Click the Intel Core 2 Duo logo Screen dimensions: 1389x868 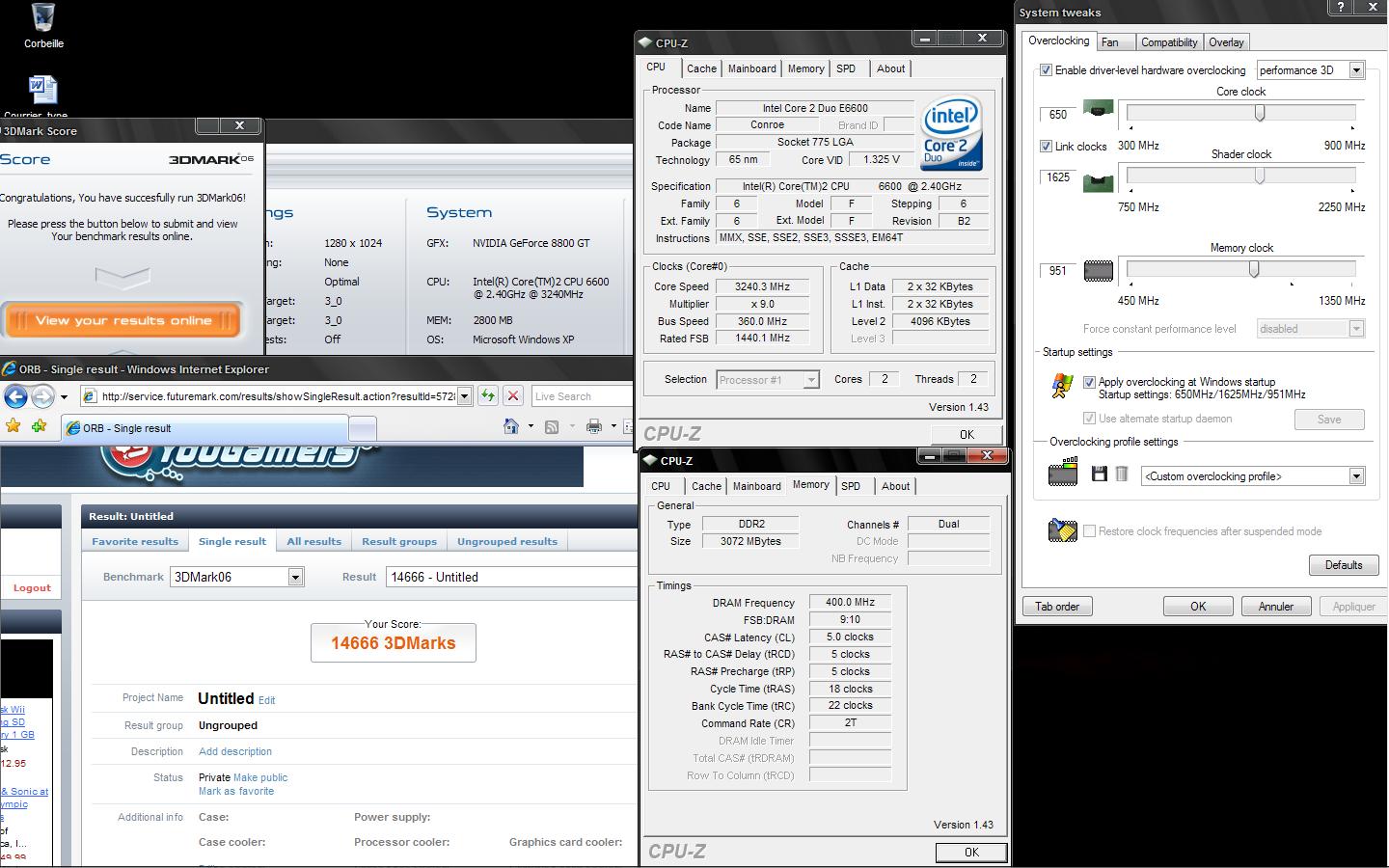pyautogui.click(x=951, y=133)
